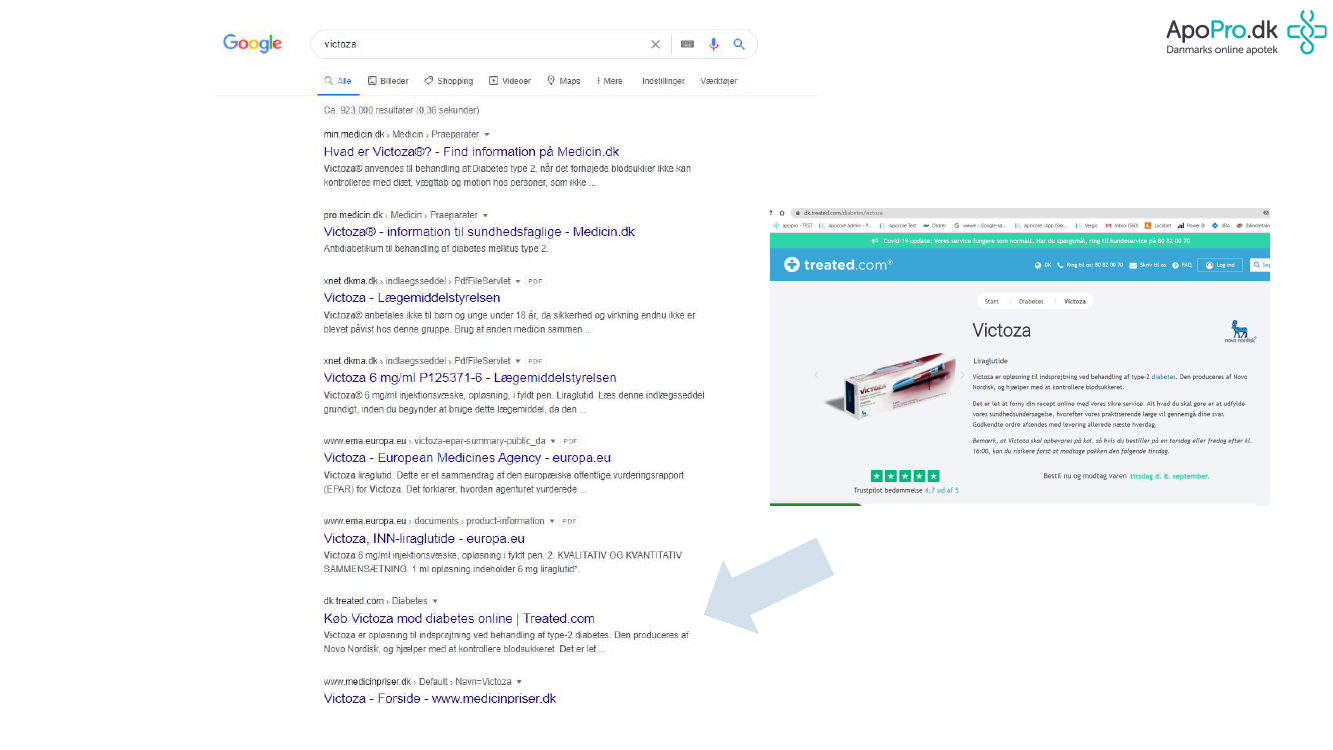Open 'Victoza, INN-liraglutide - europa.eu' result
The image size is (1333, 750).
(x=424, y=539)
